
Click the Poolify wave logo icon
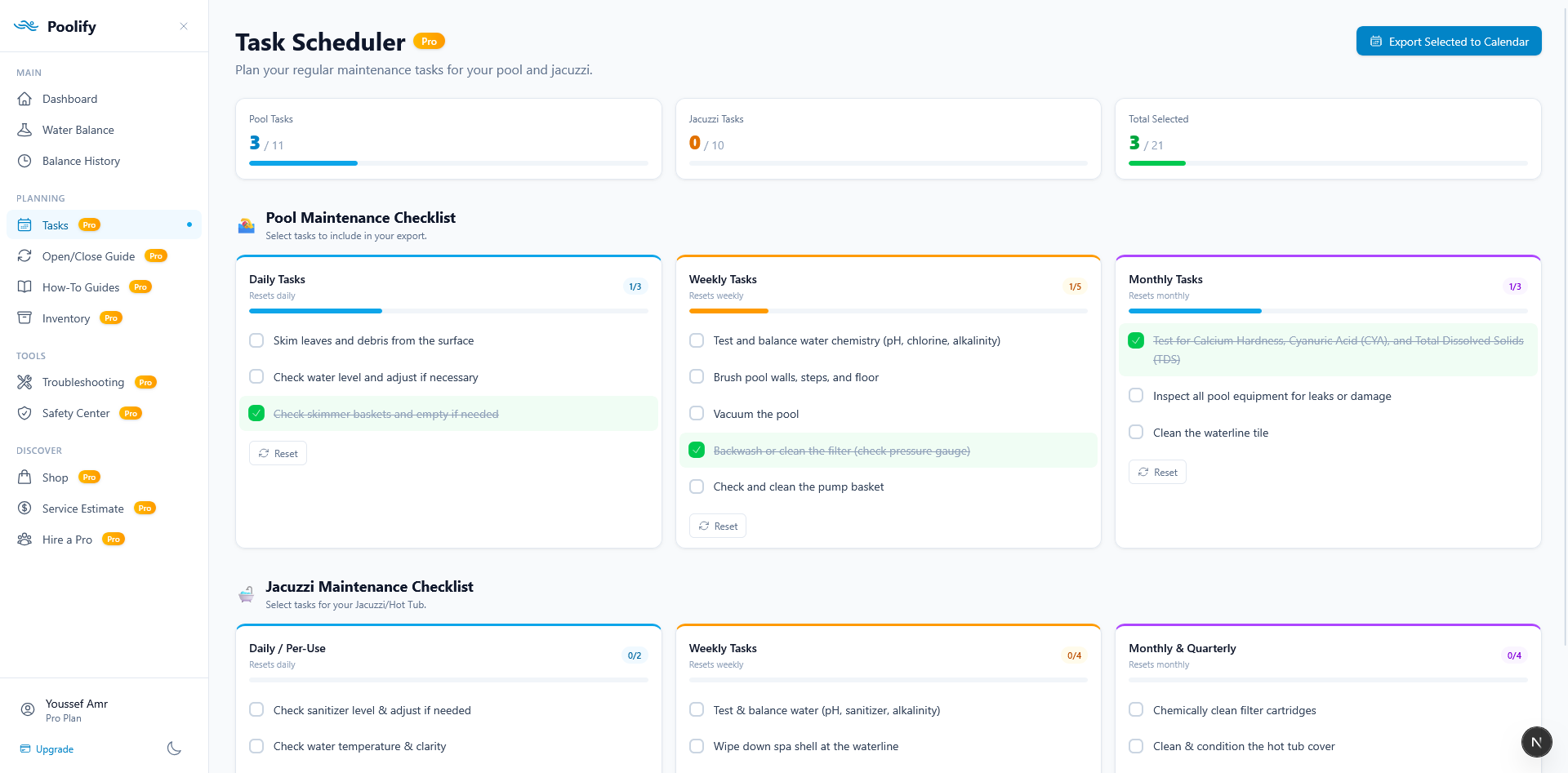pyautogui.click(x=26, y=26)
